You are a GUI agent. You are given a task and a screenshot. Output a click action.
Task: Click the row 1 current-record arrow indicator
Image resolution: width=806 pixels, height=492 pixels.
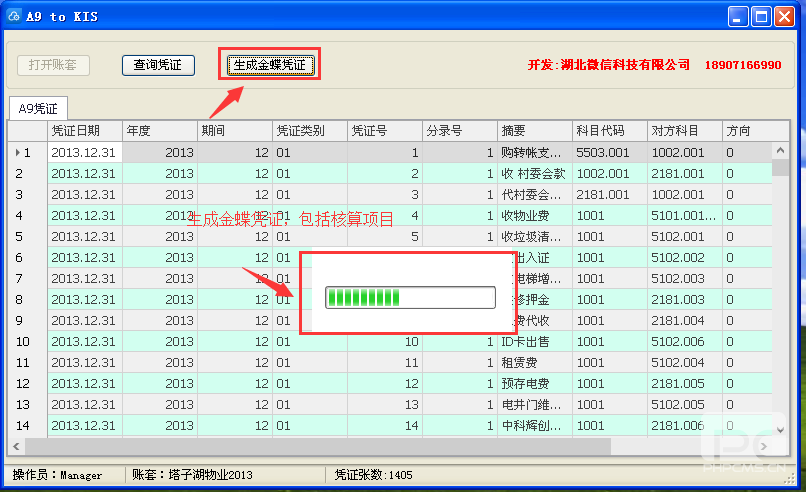16,153
